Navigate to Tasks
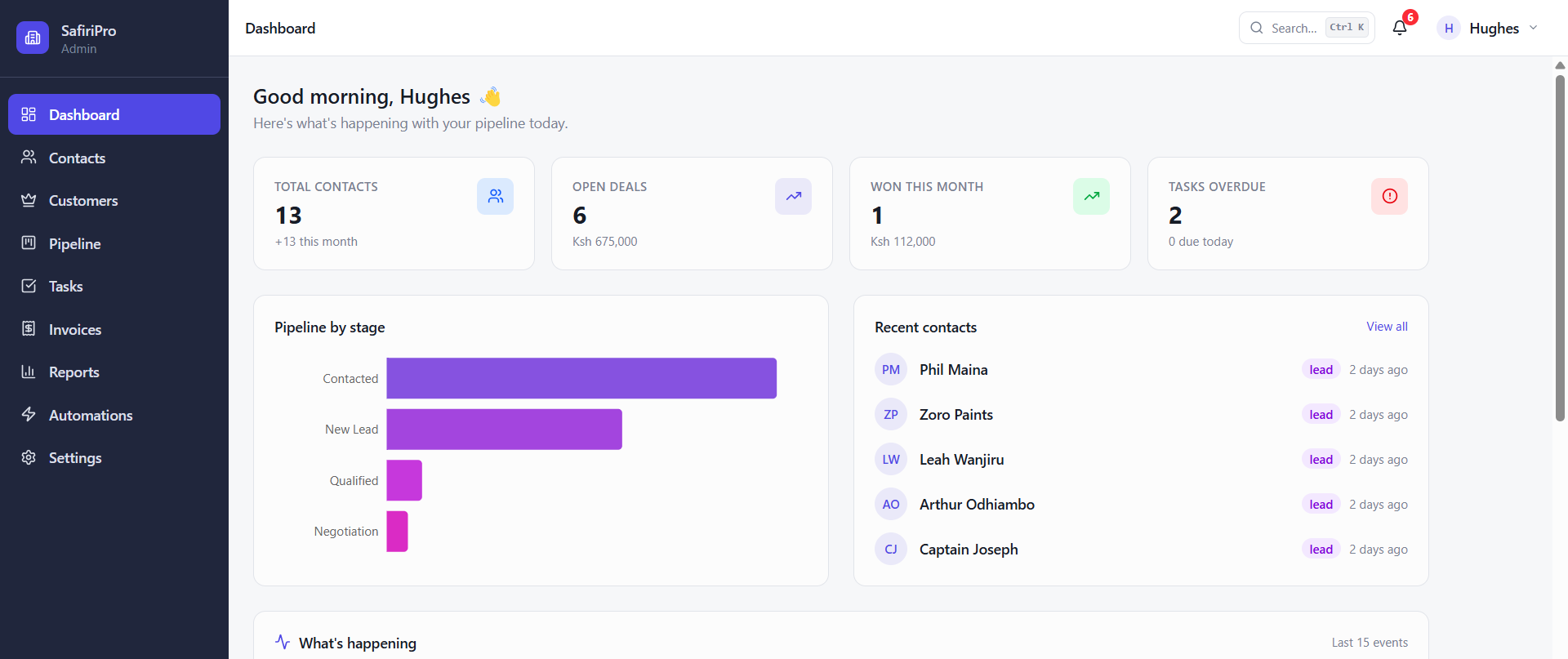The width and height of the screenshot is (1568, 659). click(x=114, y=286)
